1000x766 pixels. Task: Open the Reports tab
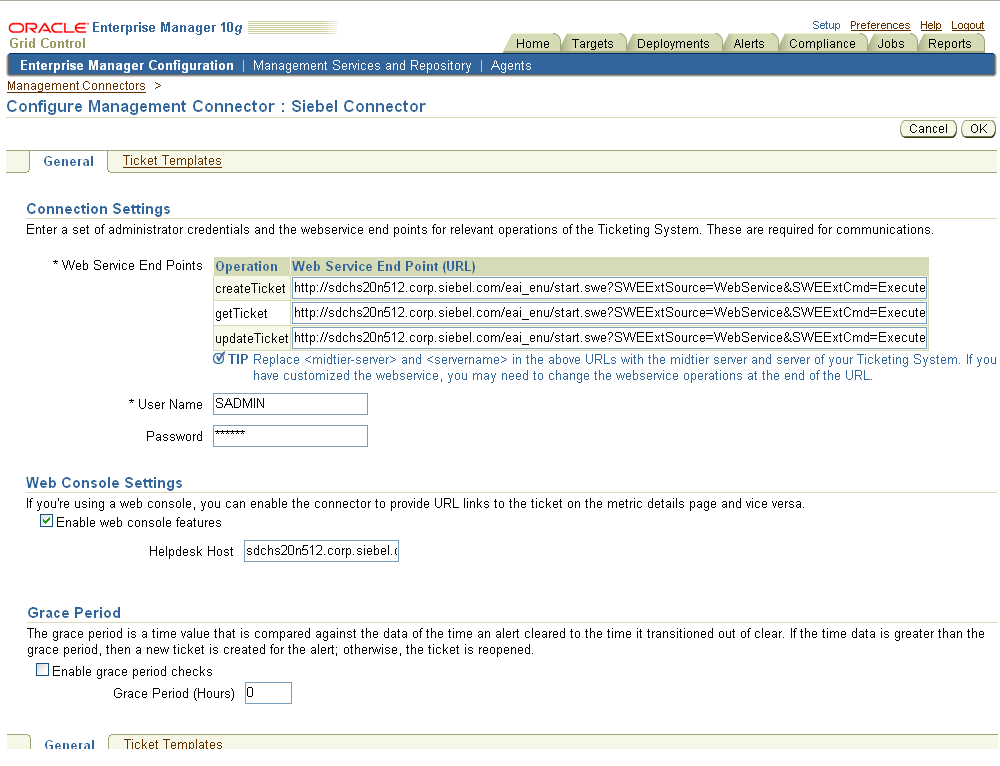[x=950, y=43]
